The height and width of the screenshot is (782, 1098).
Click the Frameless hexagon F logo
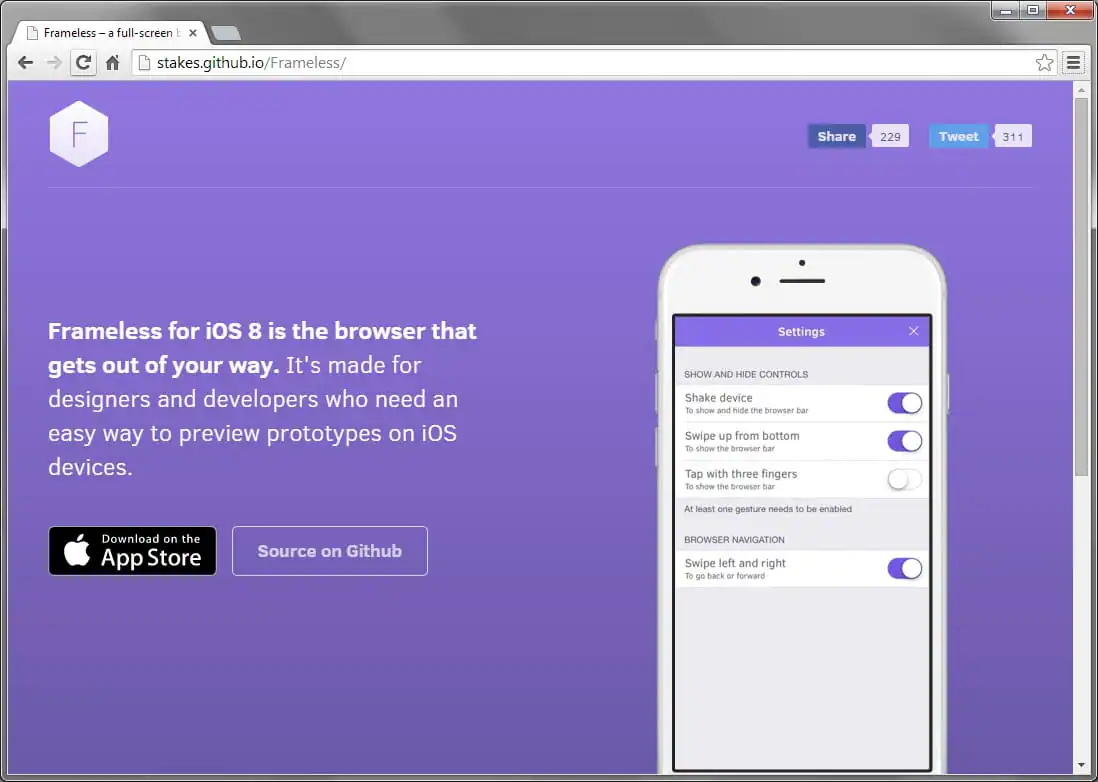79,134
